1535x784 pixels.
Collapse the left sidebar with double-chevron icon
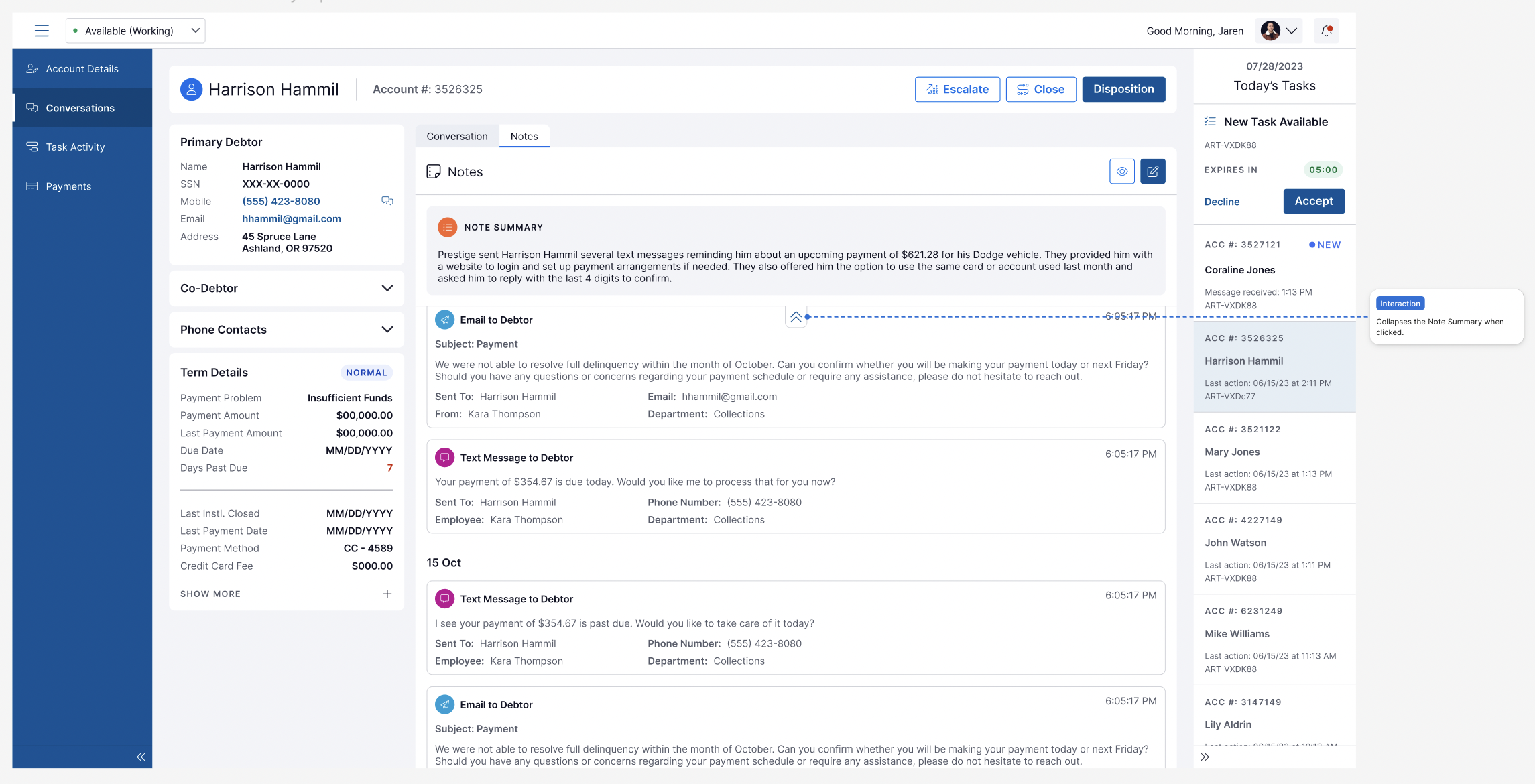141,757
